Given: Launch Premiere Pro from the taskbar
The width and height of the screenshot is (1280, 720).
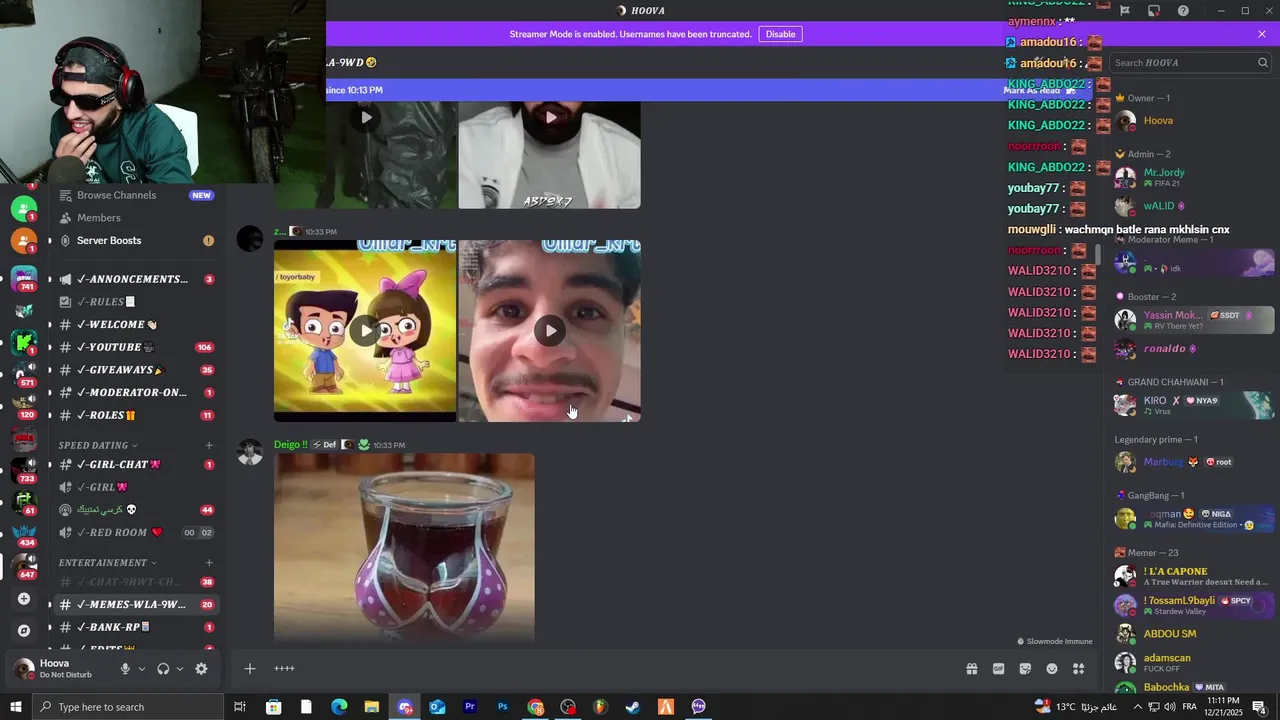Looking at the screenshot, I should (x=470, y=707).
